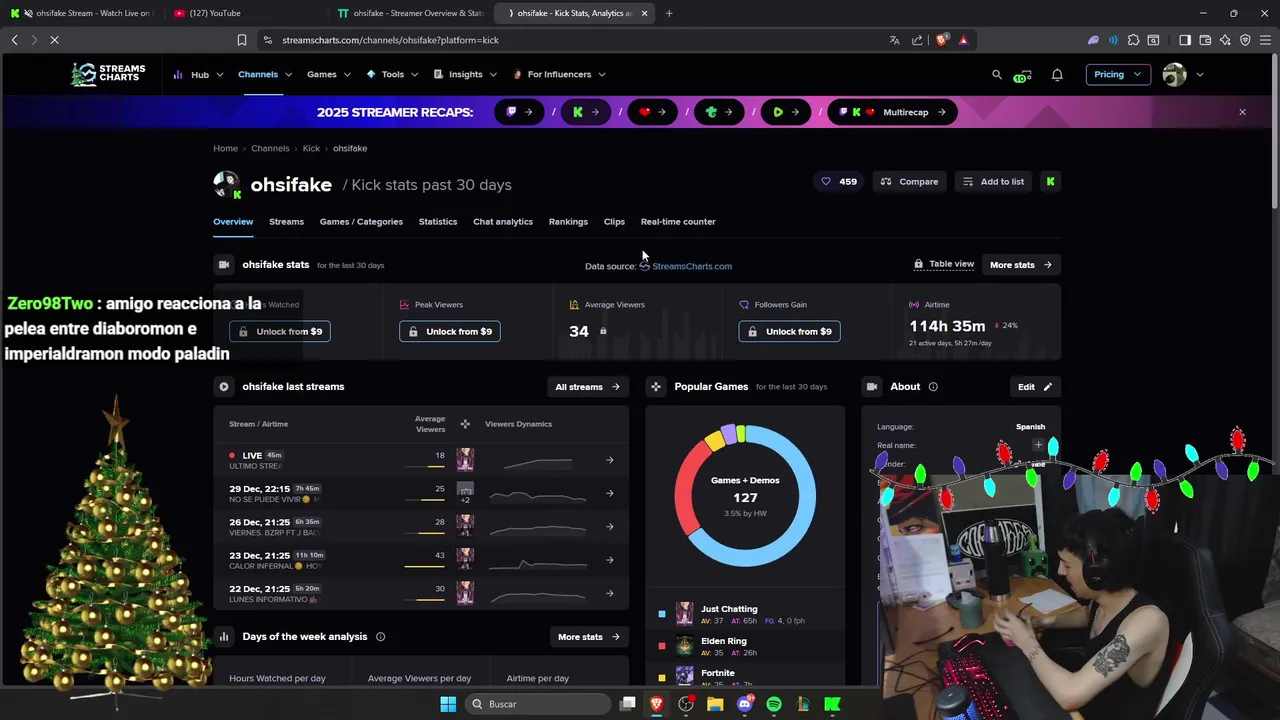Screen dimensions: 1280x720
Task: Switch to the Statistics tab
Action: coord(438,222)
